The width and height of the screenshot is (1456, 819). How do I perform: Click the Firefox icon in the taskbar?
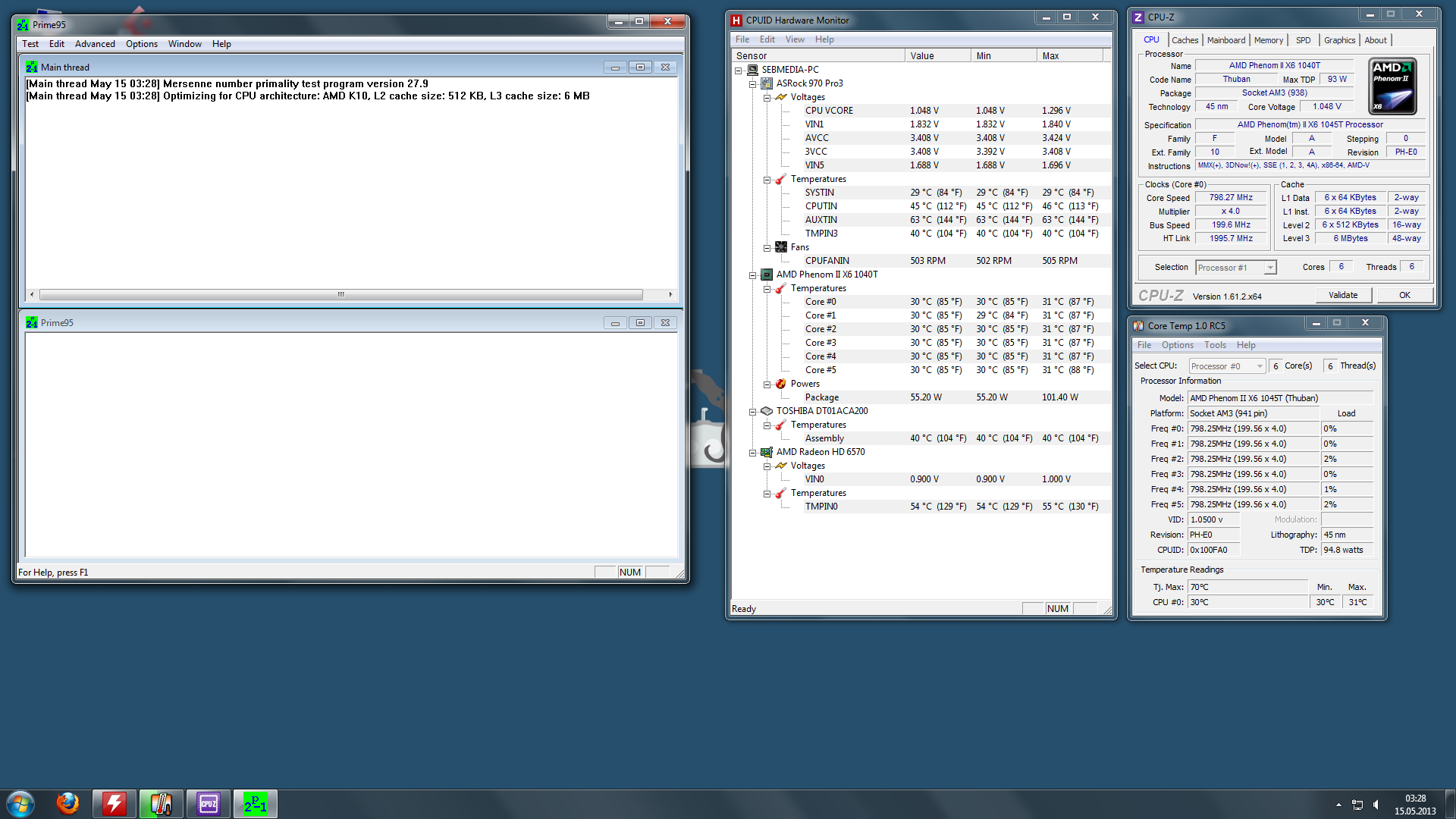pyautogui.click(x=67, y=803)
